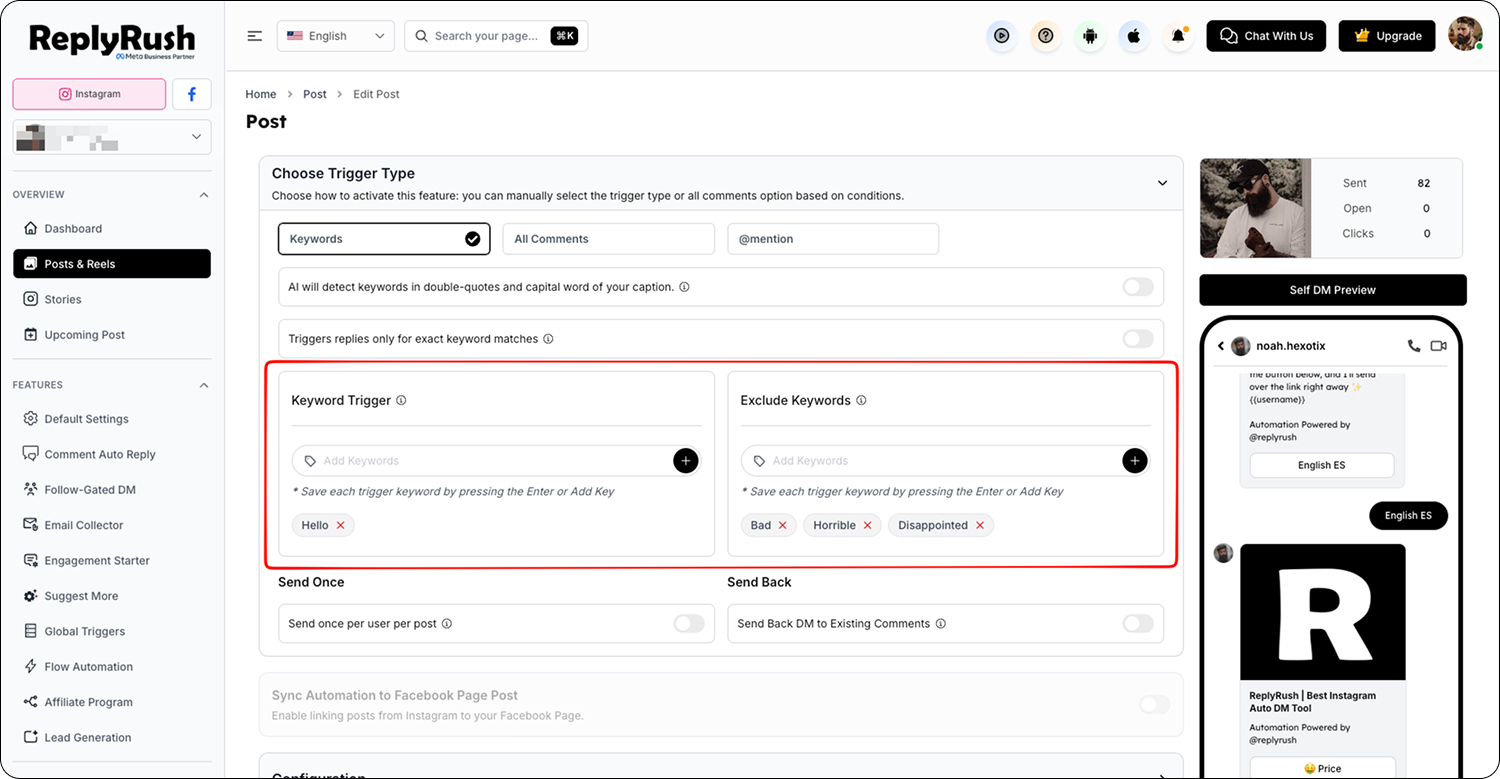This screenshot has width=1500, height=779.
Task: Toggle AI keyword detection switch
Action: [1138, 287]
